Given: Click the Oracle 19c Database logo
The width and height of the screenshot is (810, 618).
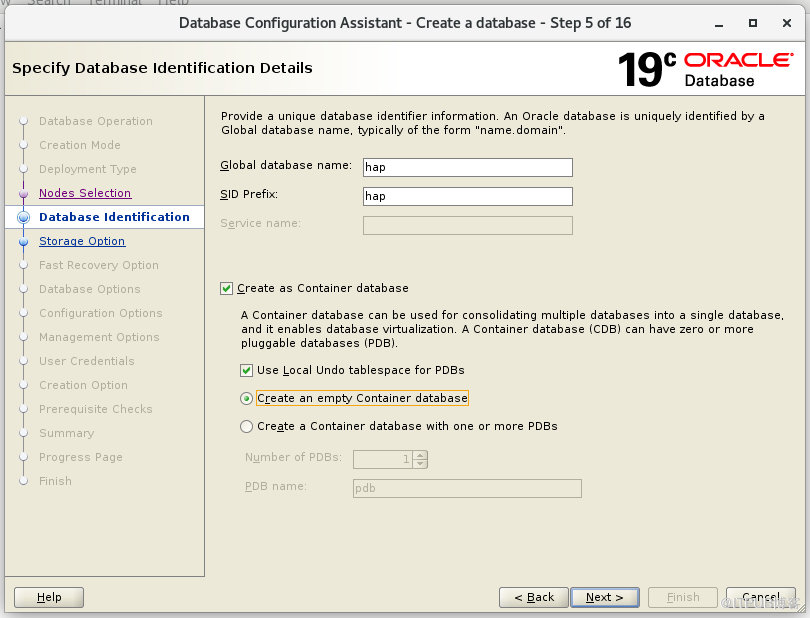Looking at the screenshot, I should click(706, 69).
